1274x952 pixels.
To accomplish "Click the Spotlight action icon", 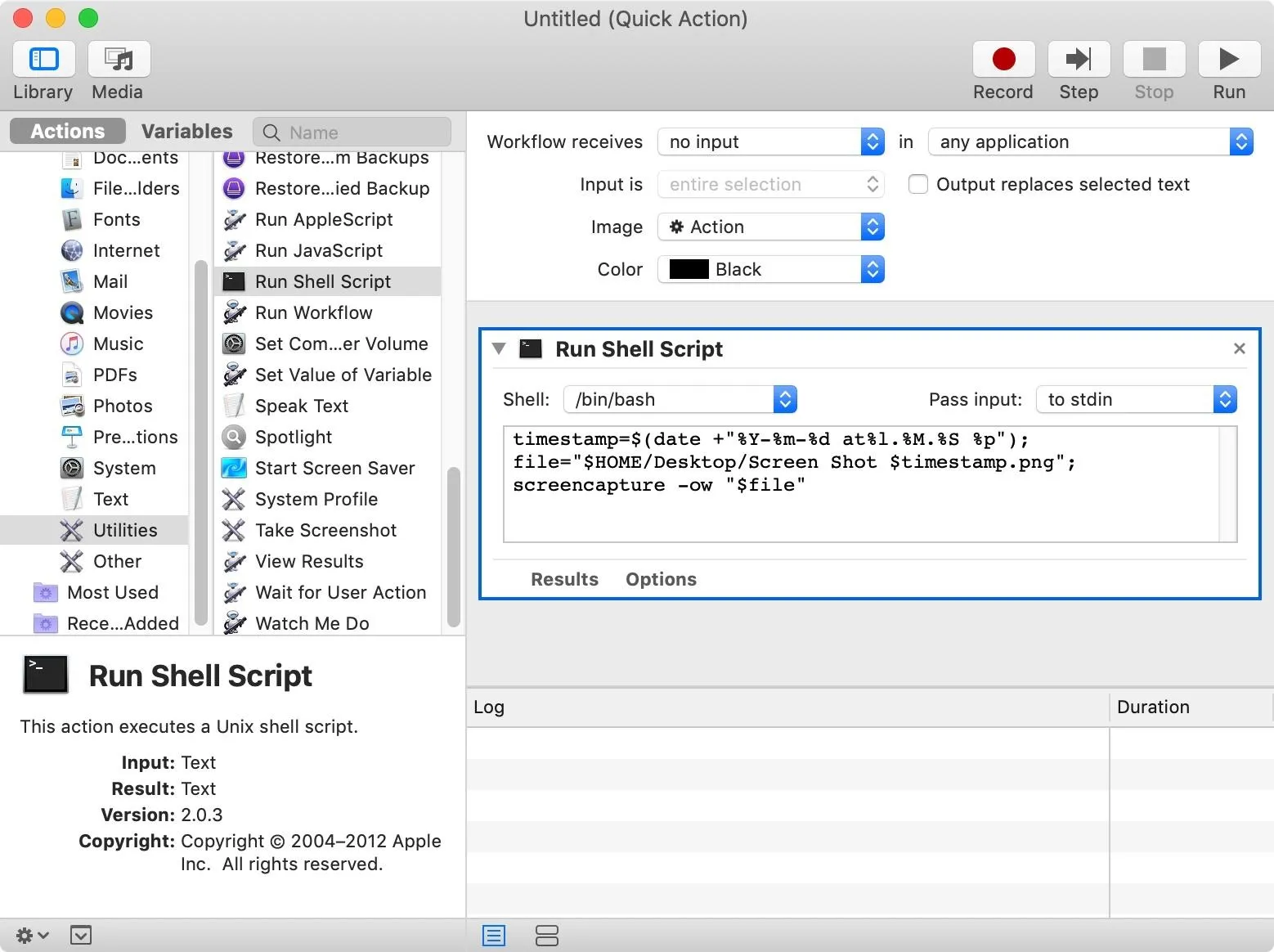I will click(234, 437).
